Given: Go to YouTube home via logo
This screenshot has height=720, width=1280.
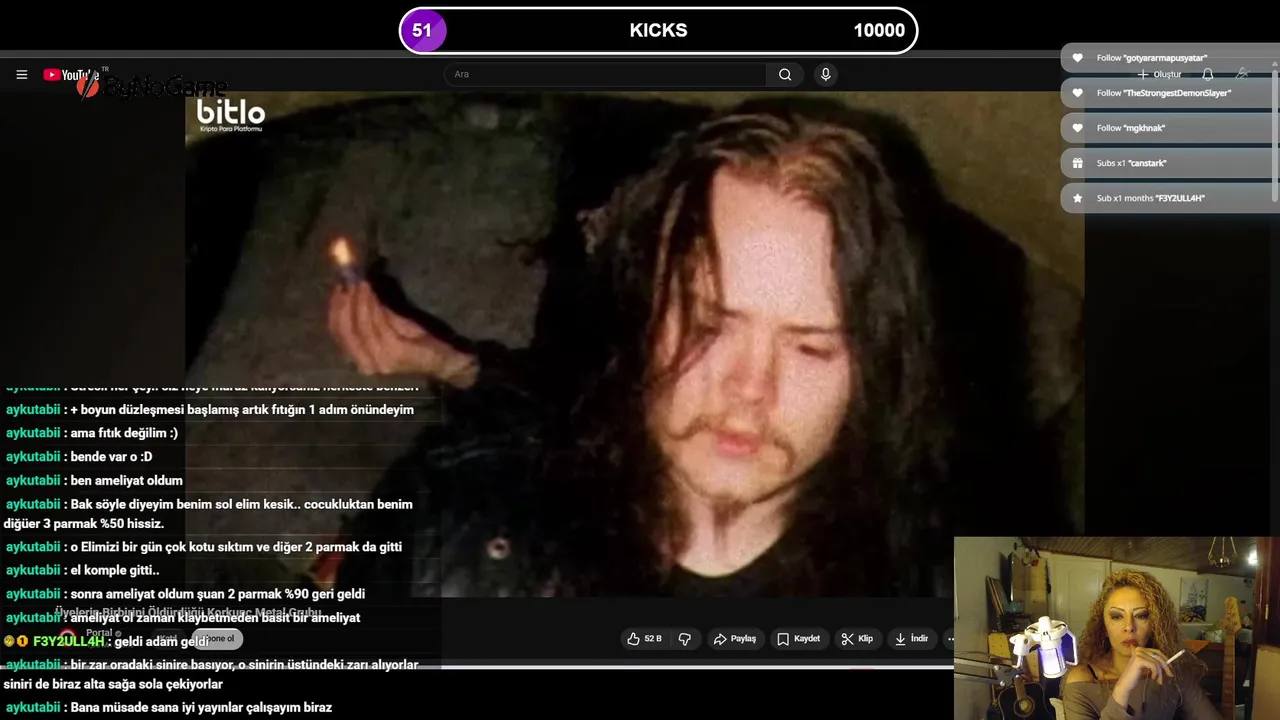Looking at the screenshot, I should (71, 75).
